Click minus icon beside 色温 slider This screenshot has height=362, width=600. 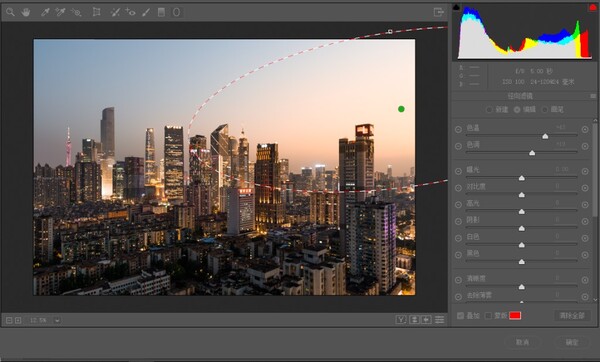[x=458, y=129]
